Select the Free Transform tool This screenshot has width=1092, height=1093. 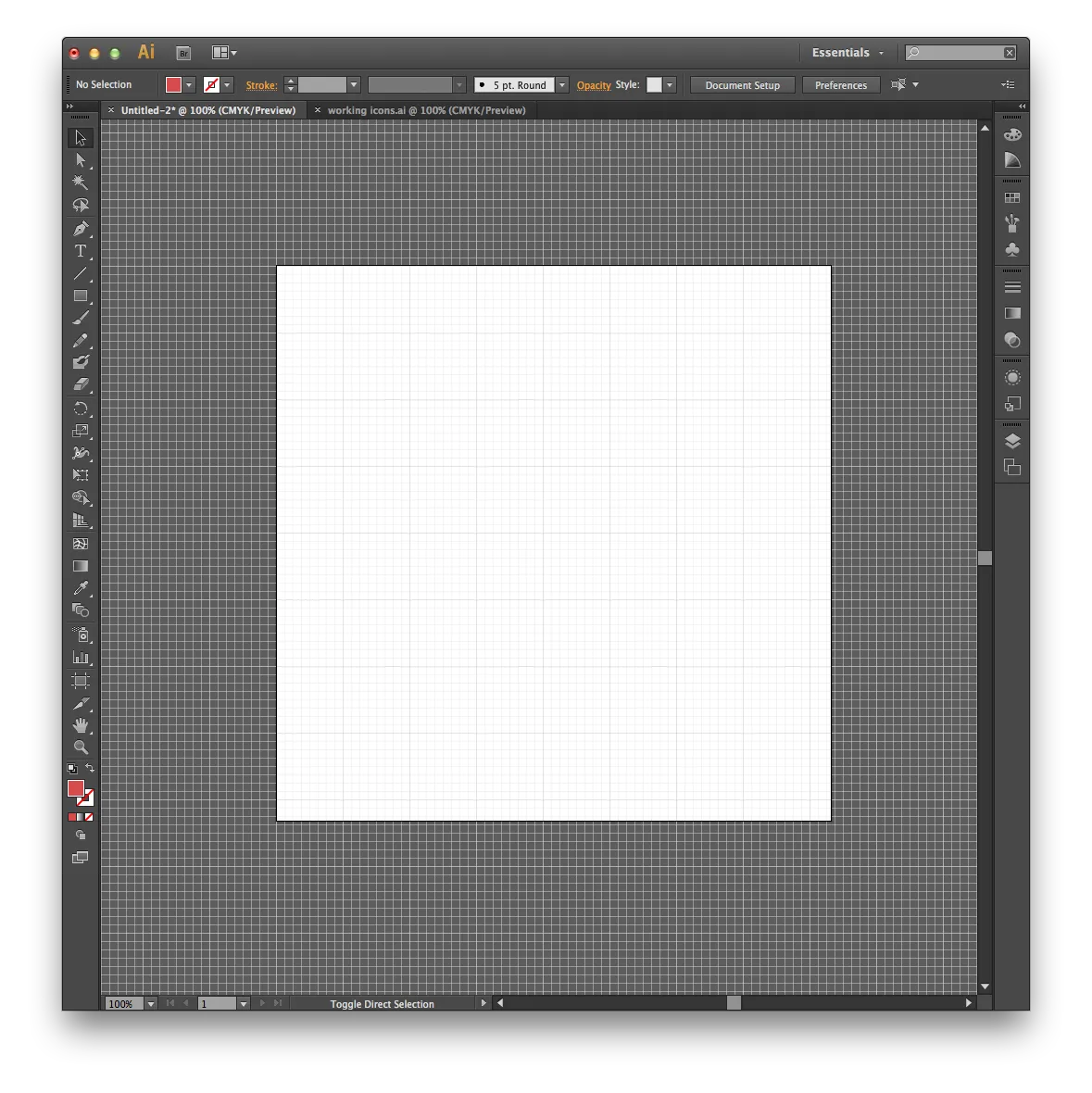(81, 475)
